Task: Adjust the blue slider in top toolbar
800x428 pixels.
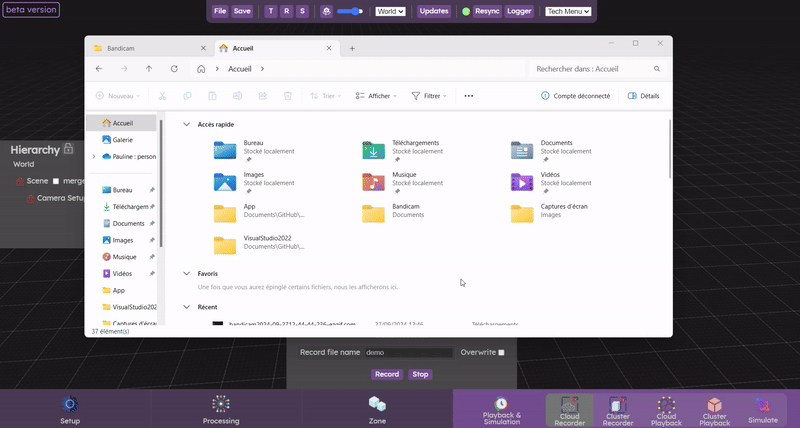Action: [x=350, y=11]
